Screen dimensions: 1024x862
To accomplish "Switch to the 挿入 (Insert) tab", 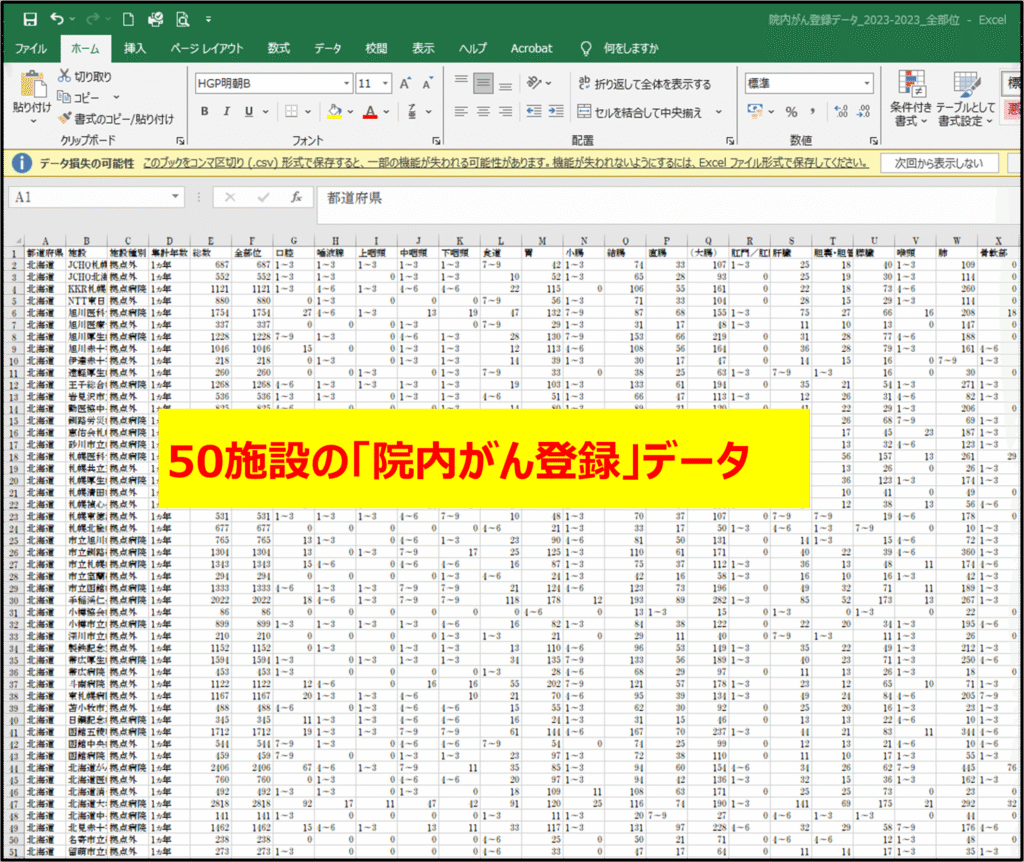I will (x=135, y=48).
